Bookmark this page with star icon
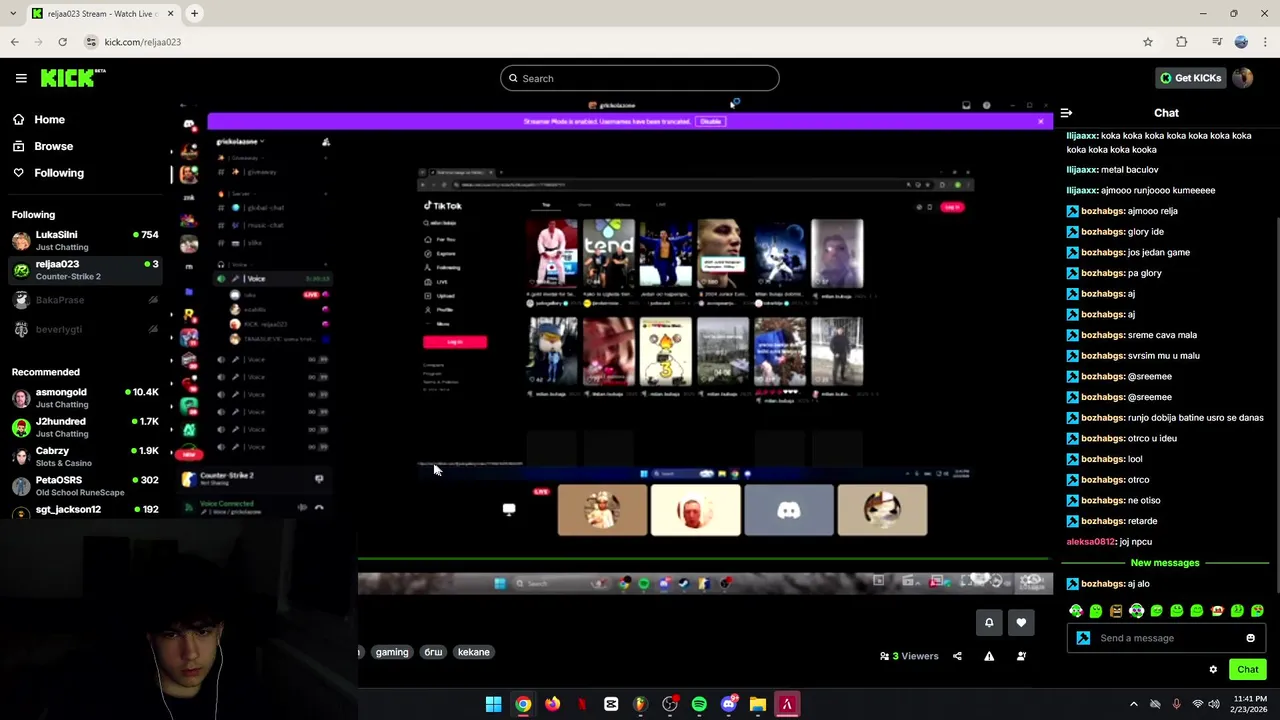This screenshot has height=720, width=1280. 1148,42
